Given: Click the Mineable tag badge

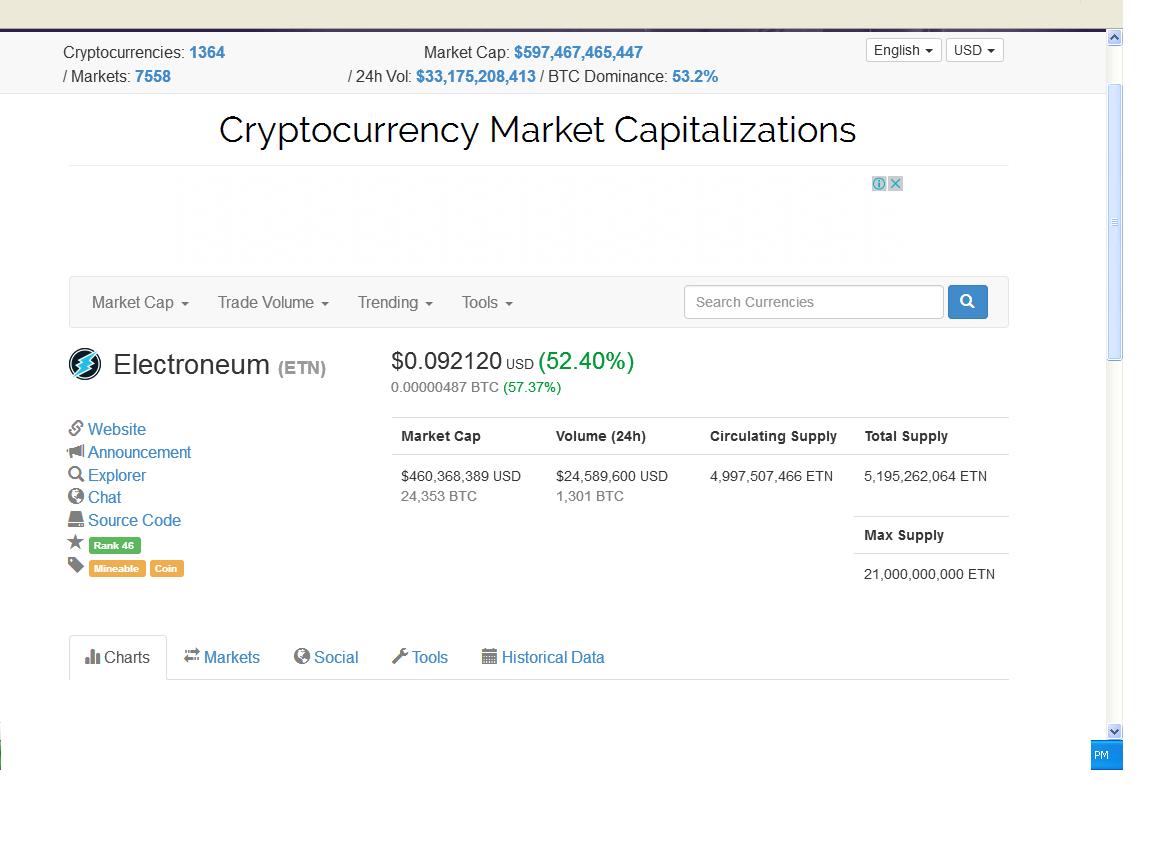Looking at the screenshot, I should 117,569.
